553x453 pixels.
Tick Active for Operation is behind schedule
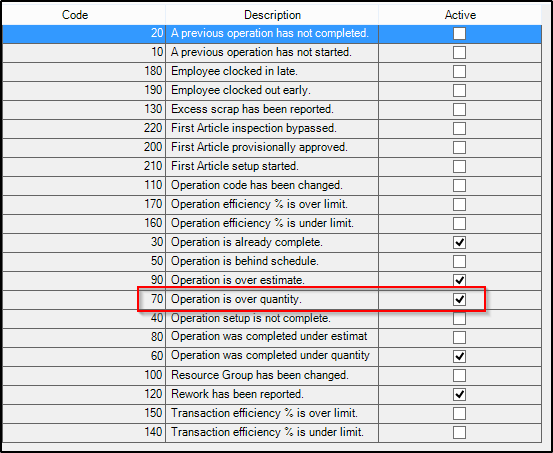[x=459, y=261]
